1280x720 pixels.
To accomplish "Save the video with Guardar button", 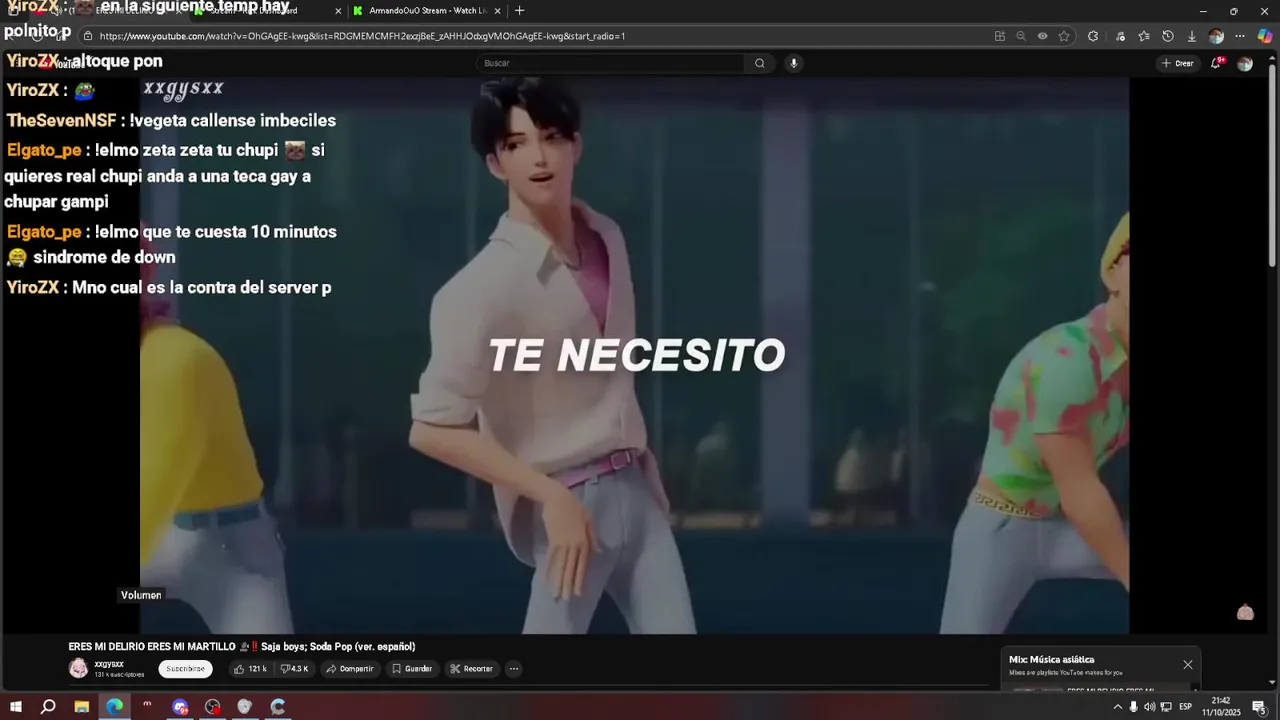I will (412, 669).
